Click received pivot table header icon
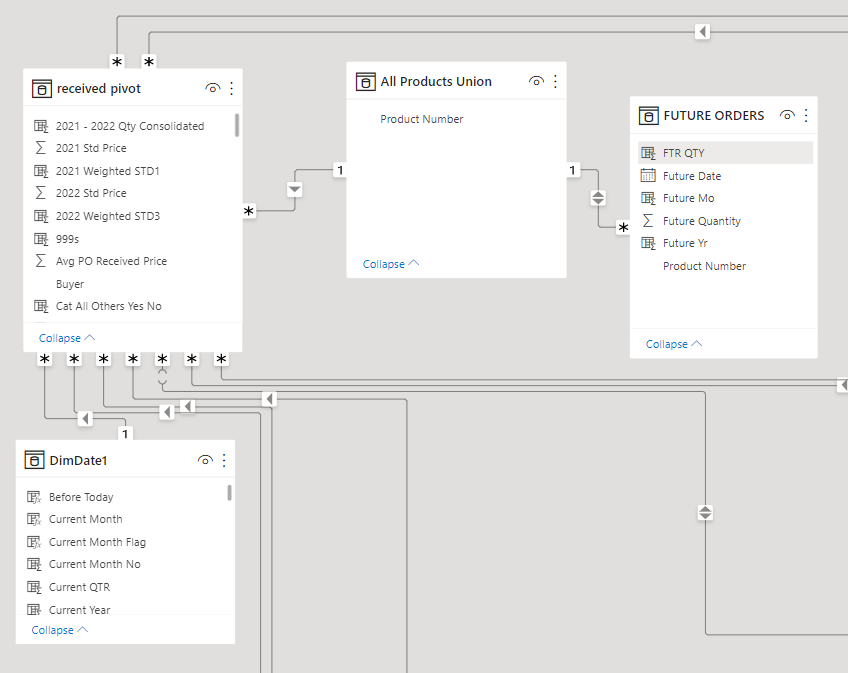Image resolution: width=848 pixels, height=673 pixels. pyautogui.click(x=42, y=89)
